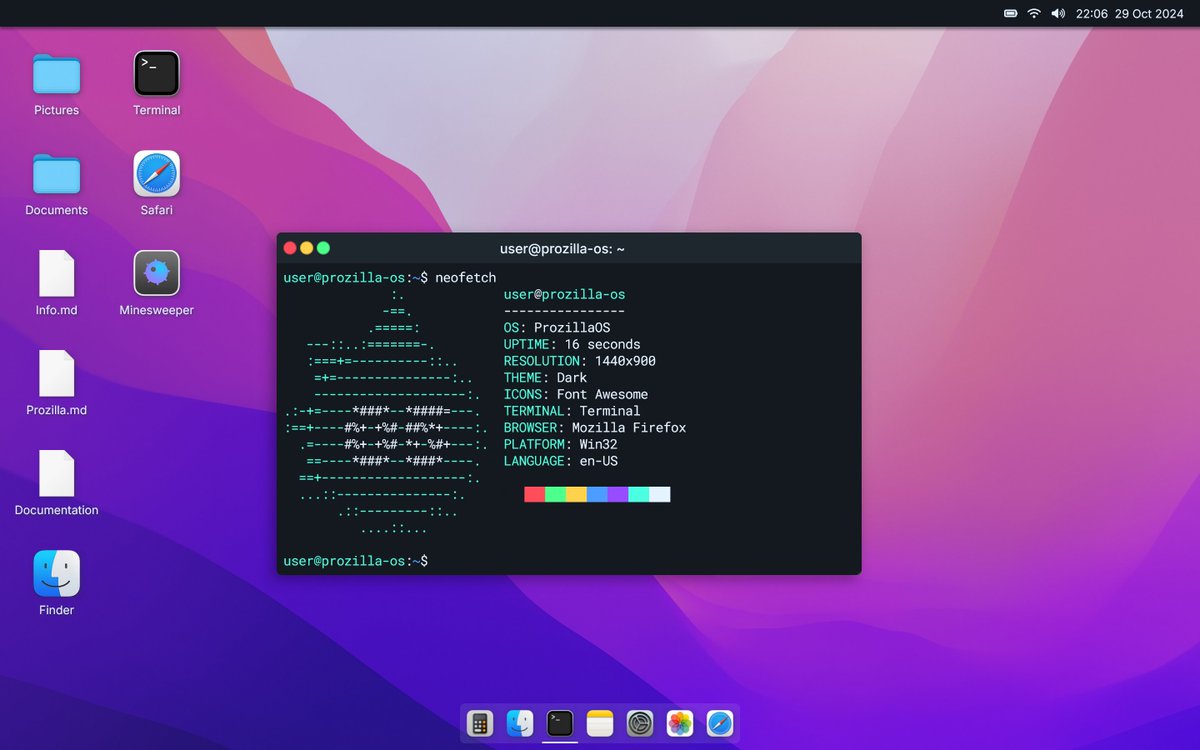Pick the yellow neofetch color block
Image resolution: width=1200 pixels, height=750 pixels.
[576, 494]
